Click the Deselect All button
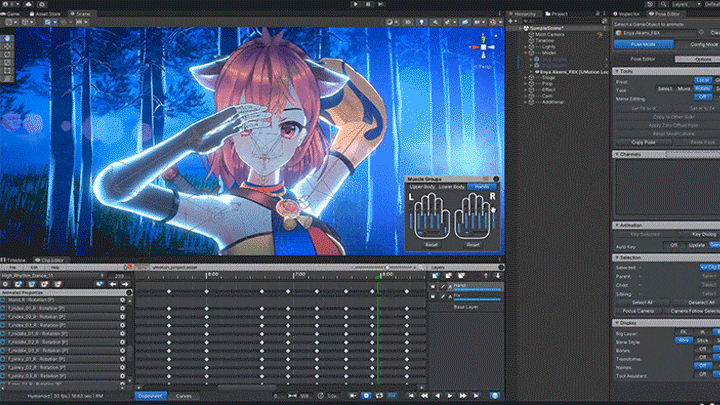The height and width of the screenshot is (405, 720). coord(701,303)
